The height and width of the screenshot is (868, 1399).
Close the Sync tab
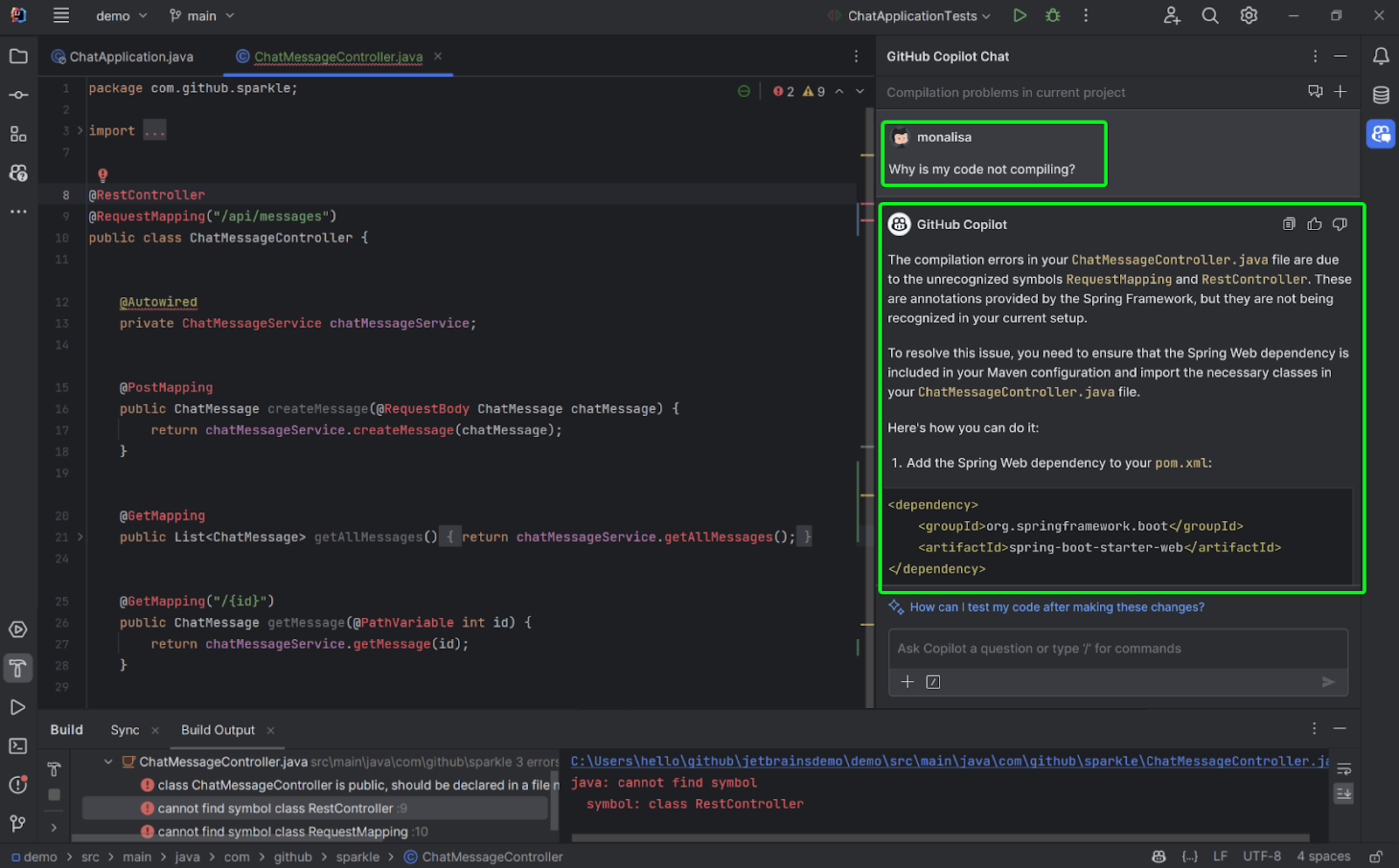155,730
